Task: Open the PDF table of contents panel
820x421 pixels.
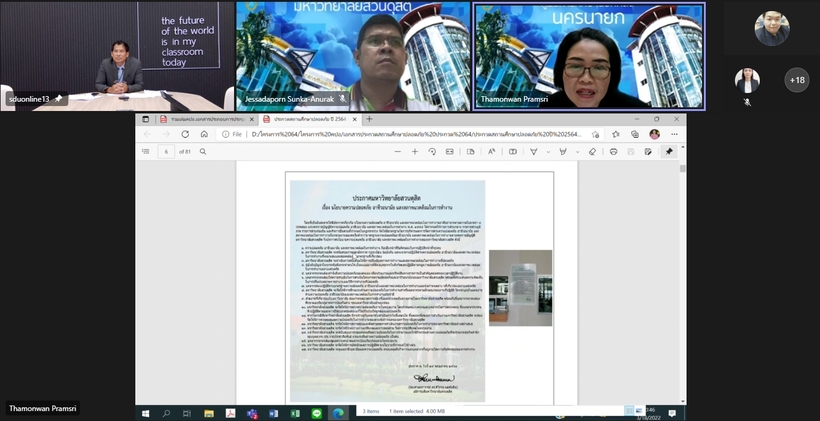Action: pos(145,152)
